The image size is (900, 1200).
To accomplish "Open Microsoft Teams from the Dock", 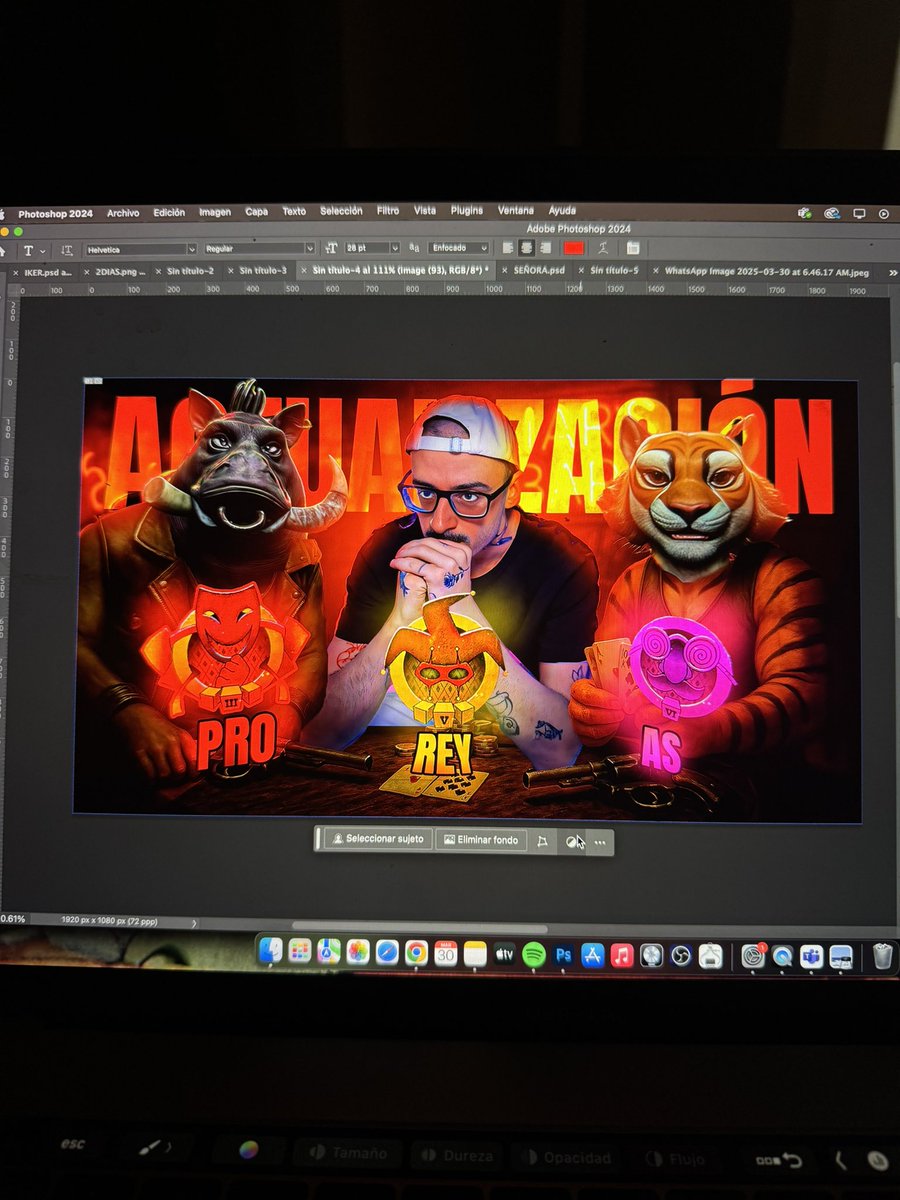I will [812, 957].
